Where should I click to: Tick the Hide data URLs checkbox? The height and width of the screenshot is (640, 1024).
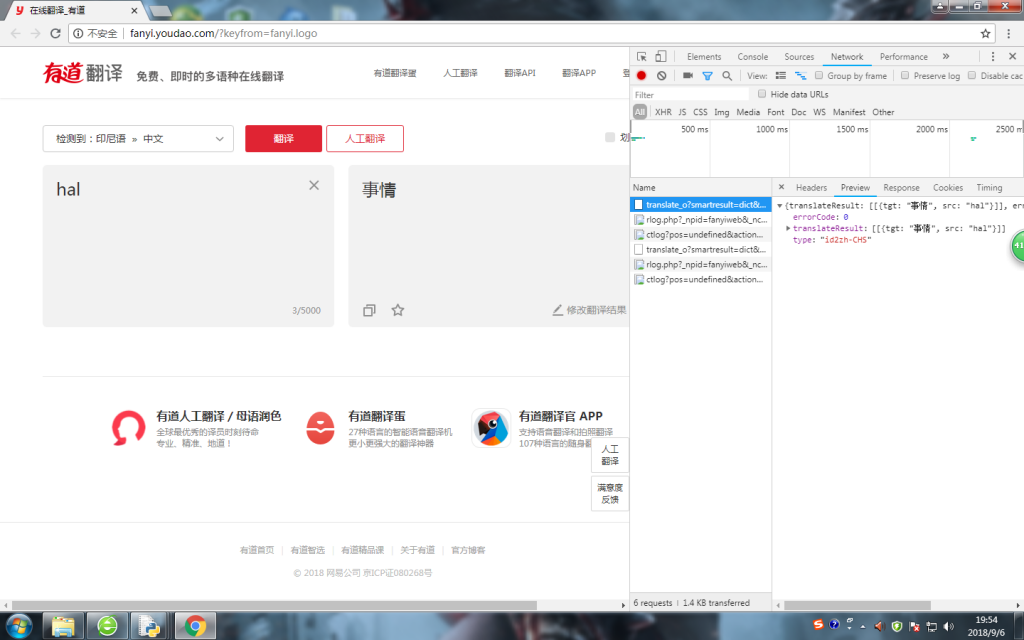pyautogui.click(x=762, y=94)
